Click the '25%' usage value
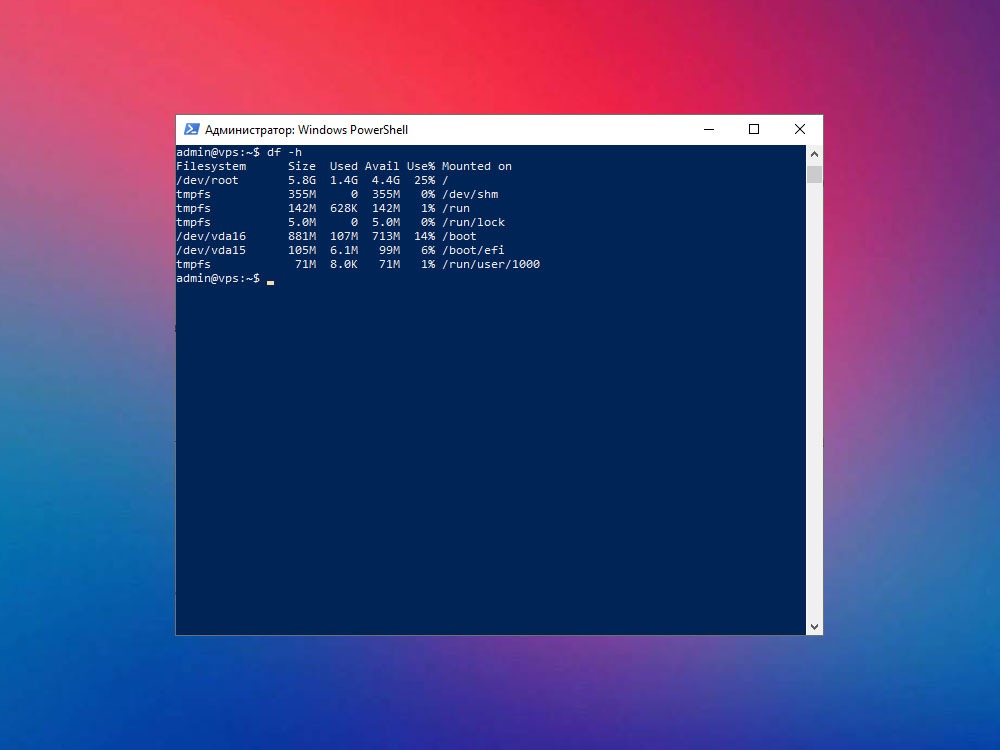The height and width of the screenshot is (750, 1000). click(424, 180)
